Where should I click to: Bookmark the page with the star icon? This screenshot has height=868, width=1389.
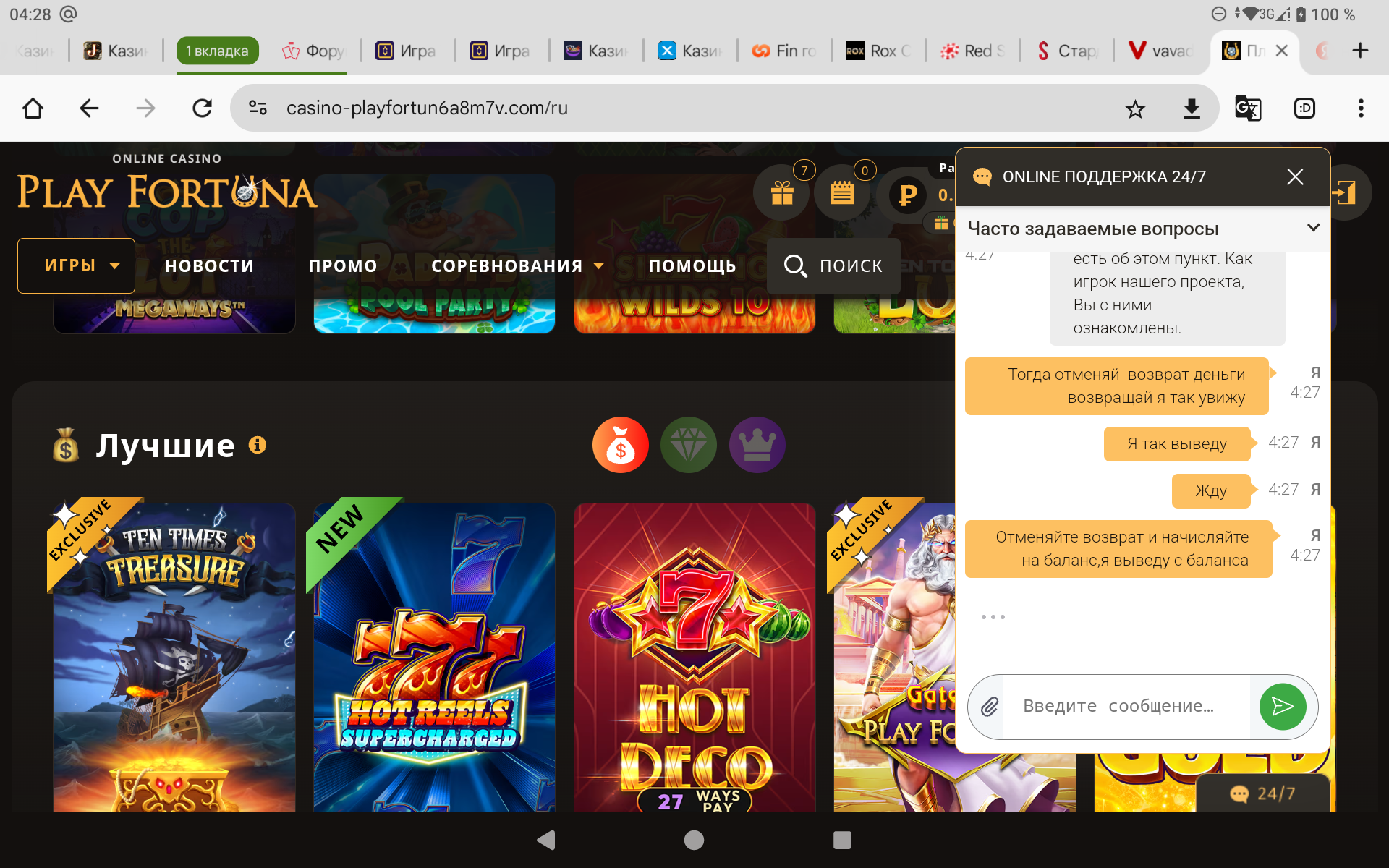click(x=1135, y=109)
